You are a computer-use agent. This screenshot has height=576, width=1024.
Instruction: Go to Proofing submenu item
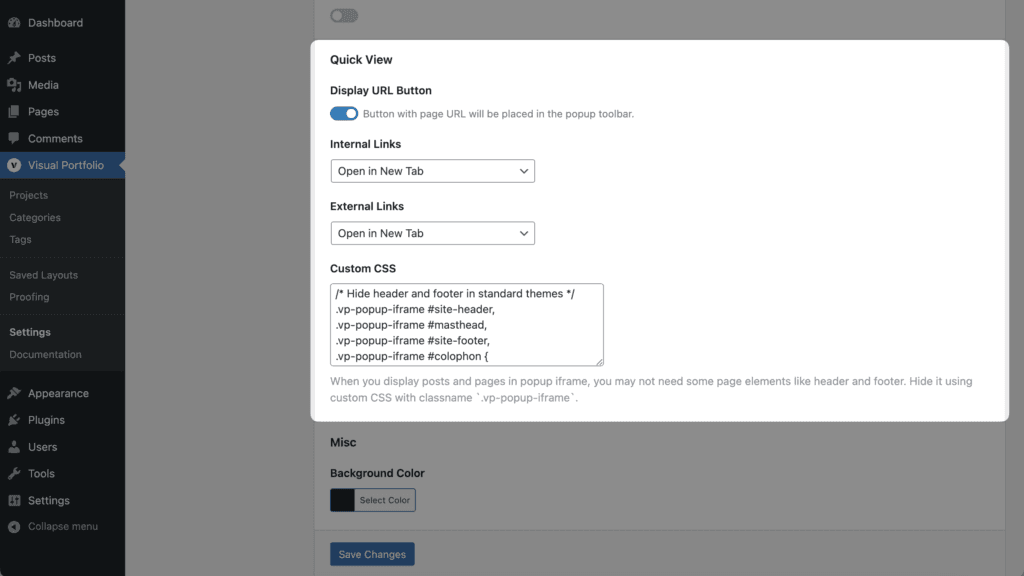click(29, 296)
